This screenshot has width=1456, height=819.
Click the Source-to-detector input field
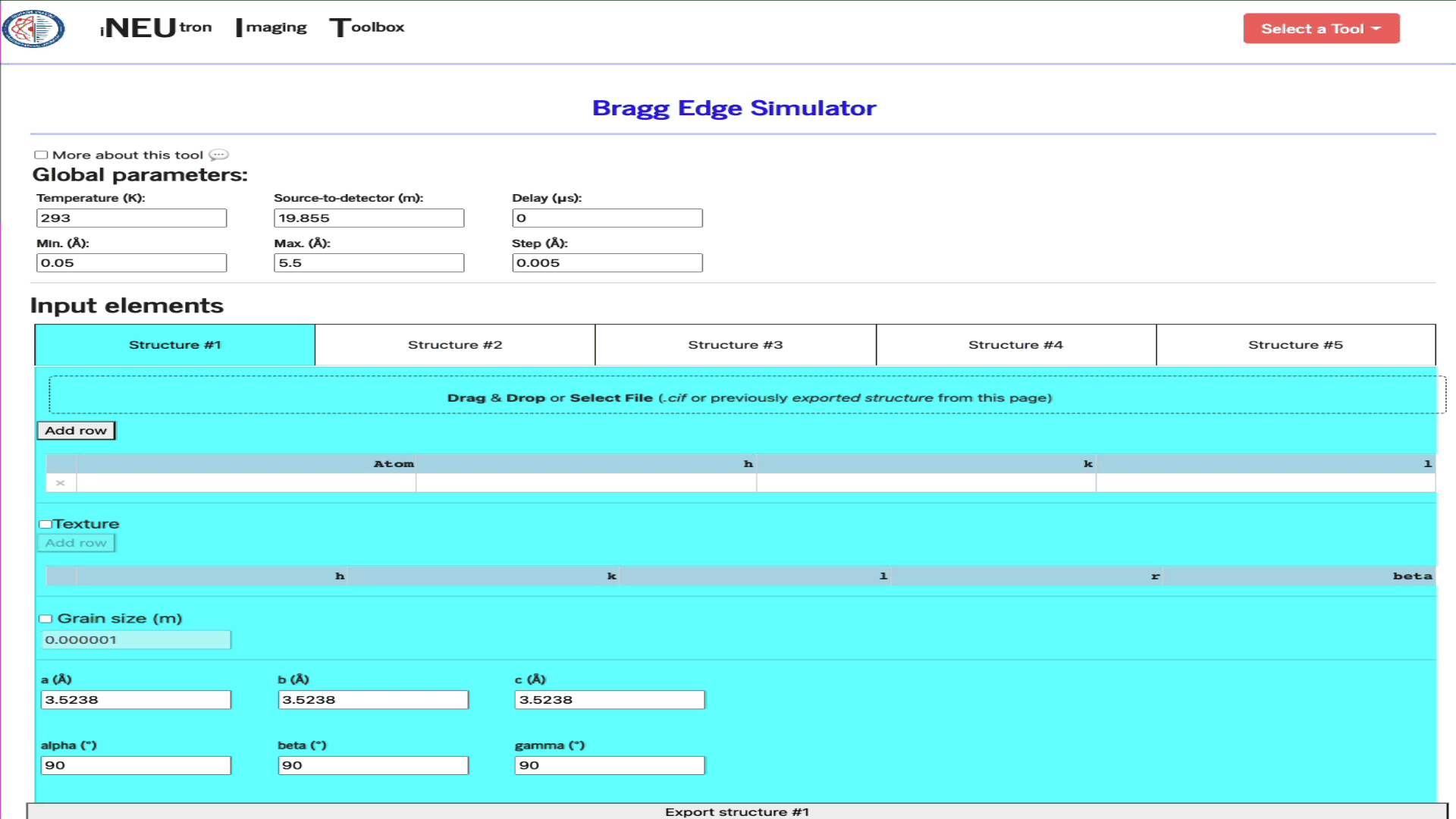[369, 218]
